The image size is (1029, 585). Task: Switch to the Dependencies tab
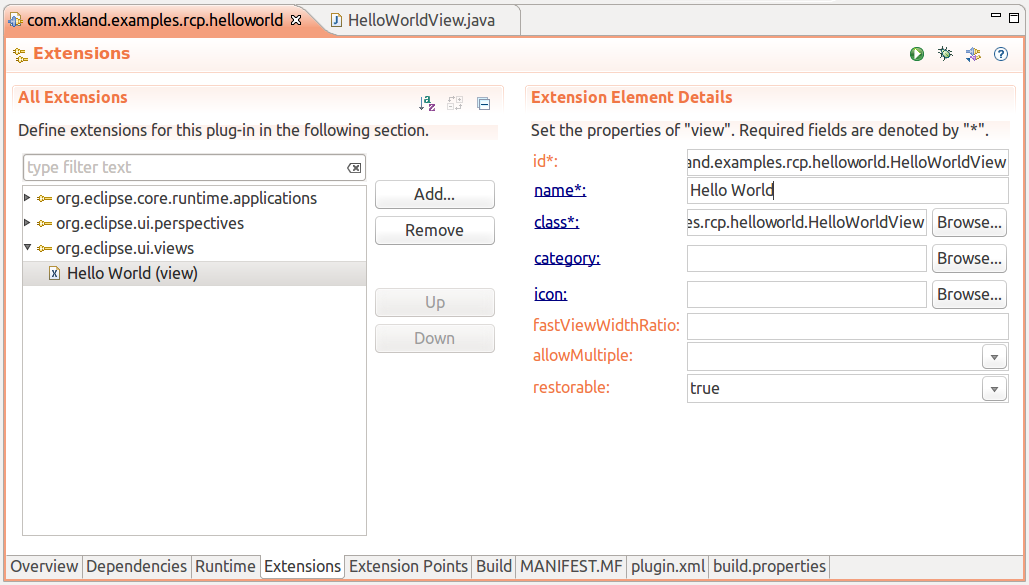coord(136,566)
